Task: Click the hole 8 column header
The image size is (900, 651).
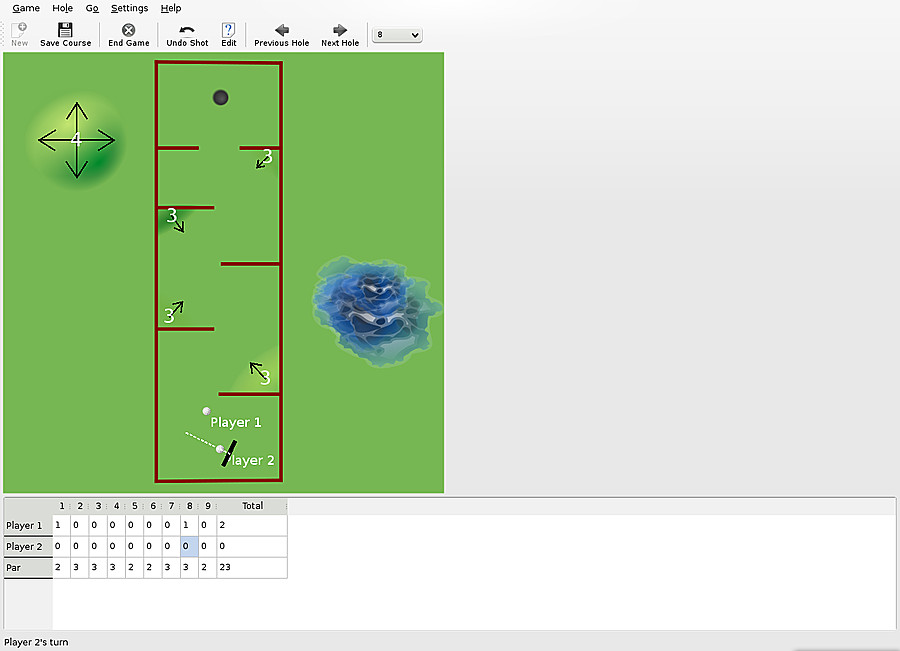Action: pyautogui.click(x=189, y=506)
